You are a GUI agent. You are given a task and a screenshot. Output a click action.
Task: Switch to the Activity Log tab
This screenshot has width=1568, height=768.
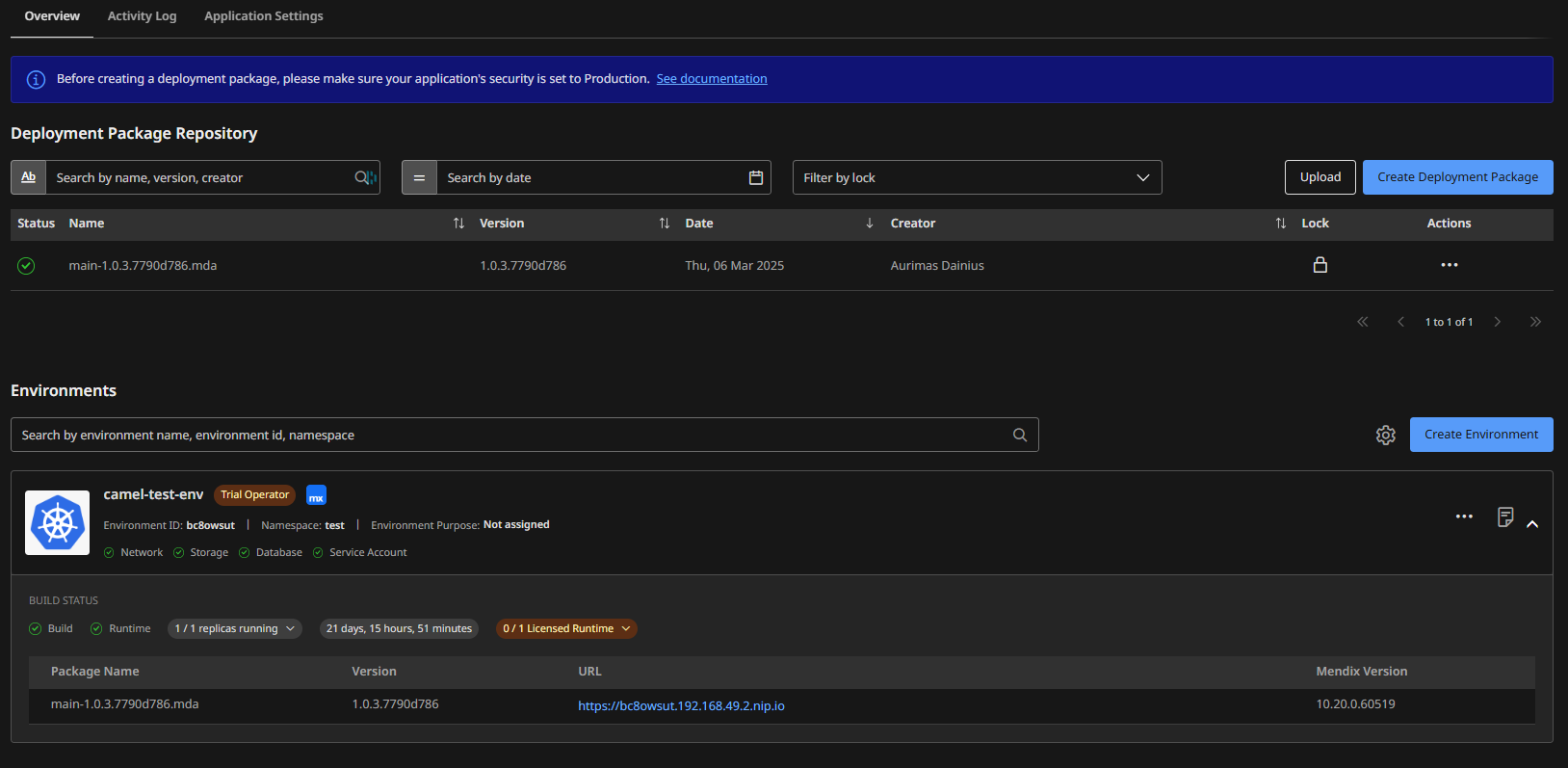pyautogui.click(x=142, y=16)
